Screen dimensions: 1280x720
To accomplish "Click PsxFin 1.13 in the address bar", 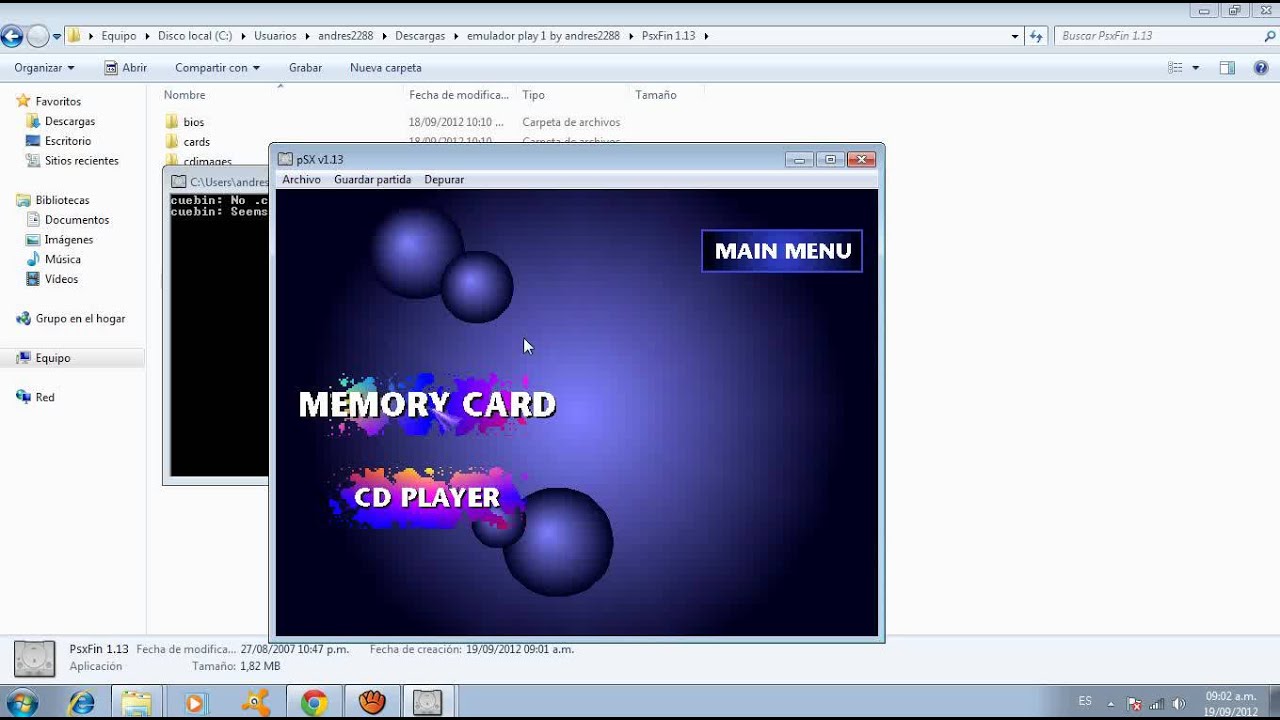I will (668, 36).
